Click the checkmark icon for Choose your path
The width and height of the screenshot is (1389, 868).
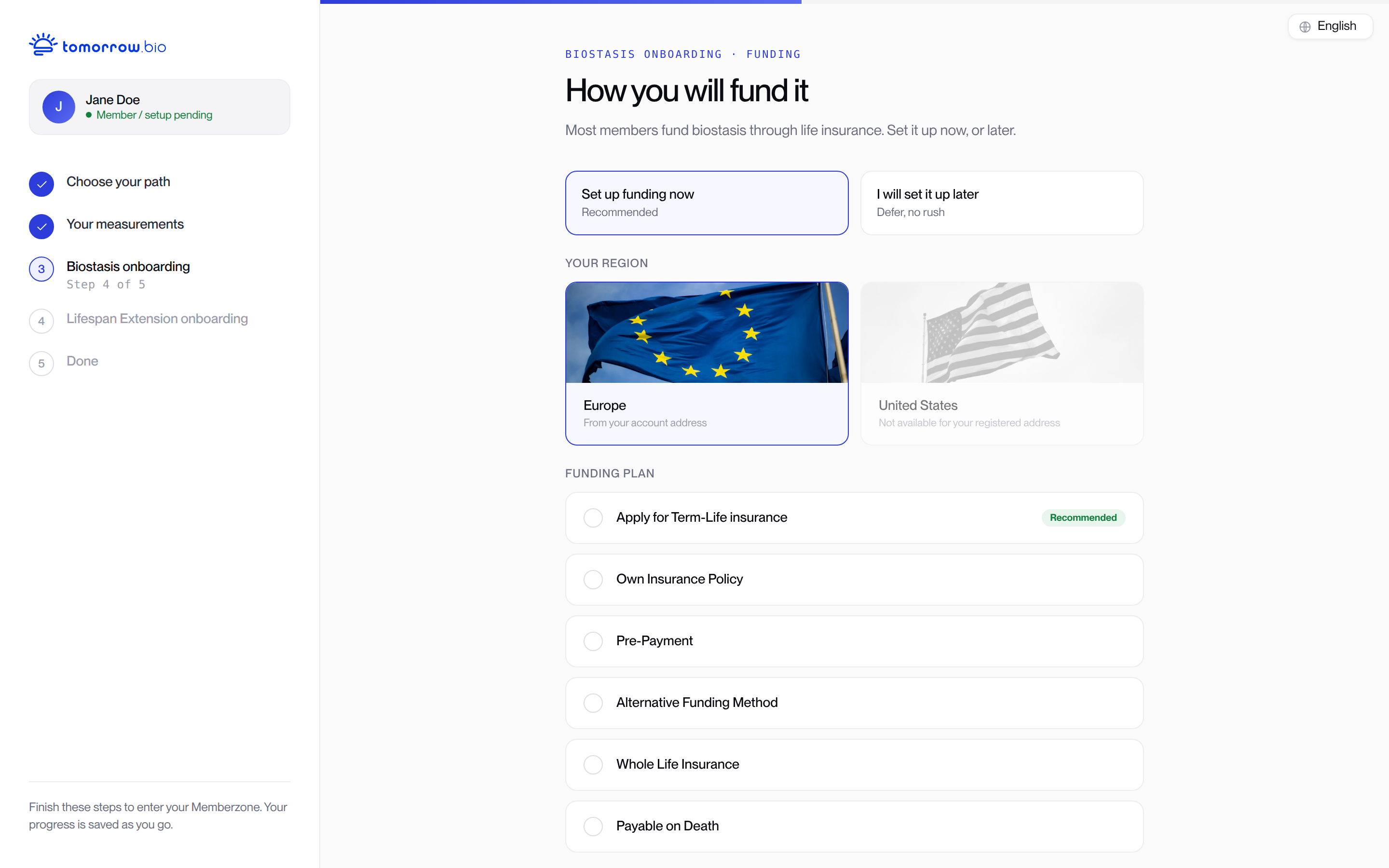(41, 184)
